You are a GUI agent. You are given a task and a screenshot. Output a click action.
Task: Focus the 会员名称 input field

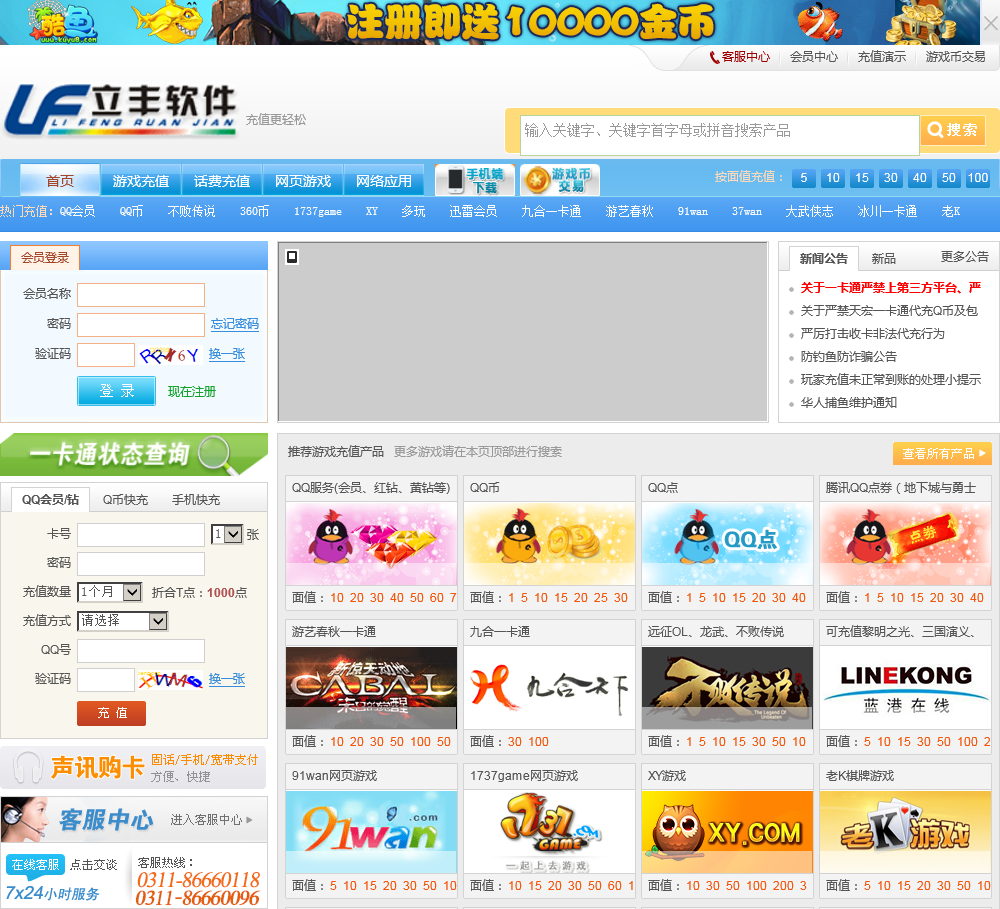pos(141,295)
